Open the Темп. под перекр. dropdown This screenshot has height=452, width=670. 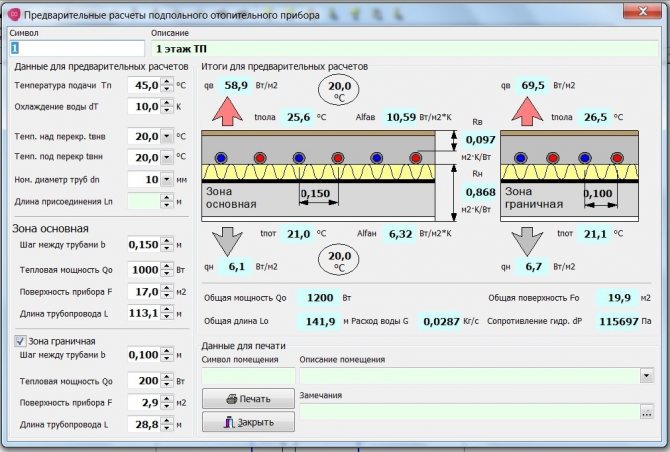(167, 157)
